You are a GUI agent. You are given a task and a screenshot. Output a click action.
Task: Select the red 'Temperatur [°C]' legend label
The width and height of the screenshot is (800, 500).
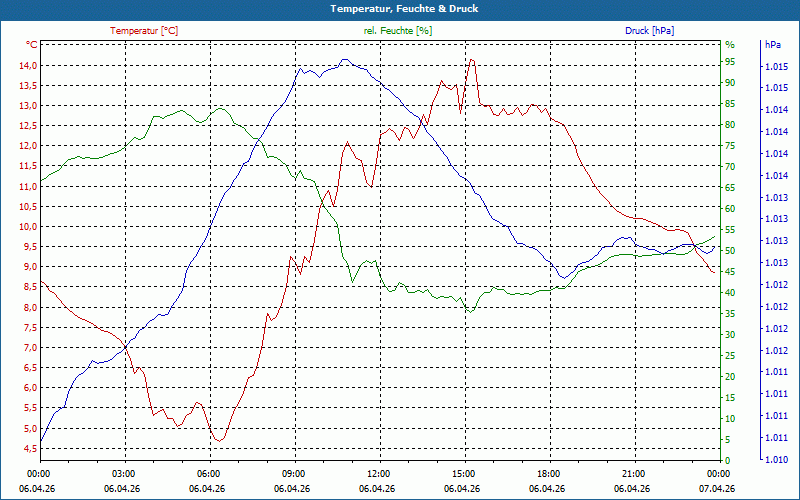(x=144, y=31)
